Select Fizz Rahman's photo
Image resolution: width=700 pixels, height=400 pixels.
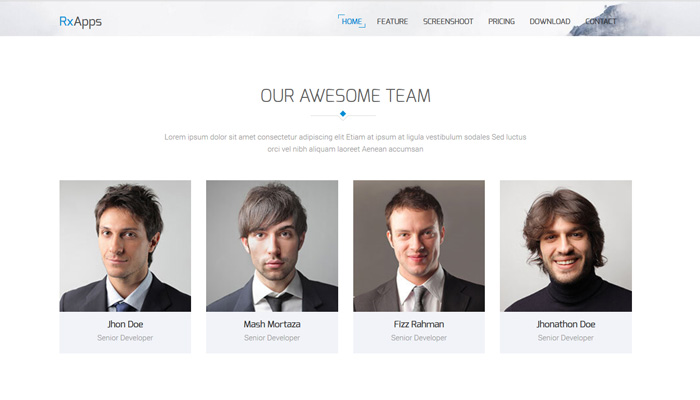[419, 246]
